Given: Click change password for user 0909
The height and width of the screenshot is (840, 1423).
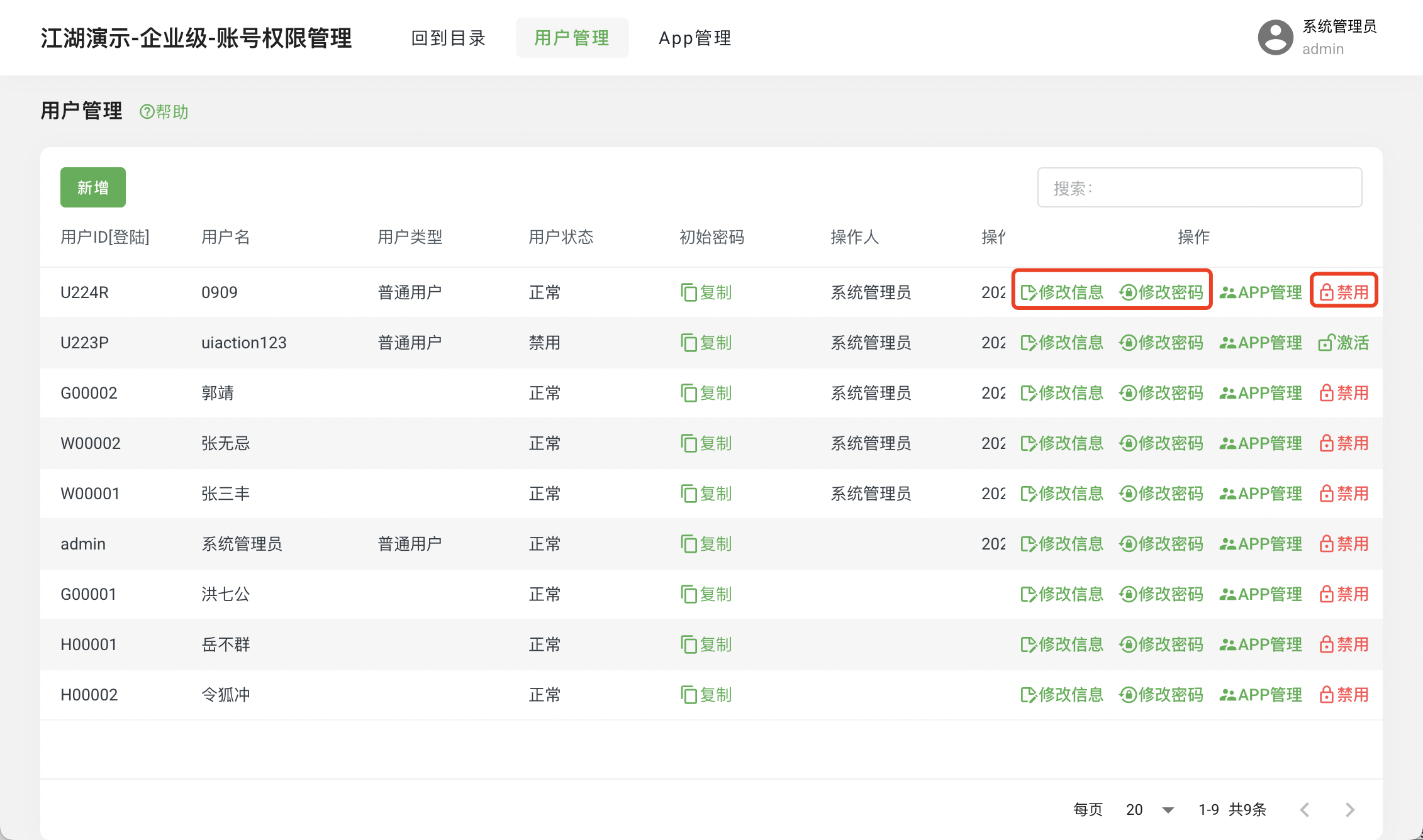Looking at the screenshot, I should coord(1161,292).
